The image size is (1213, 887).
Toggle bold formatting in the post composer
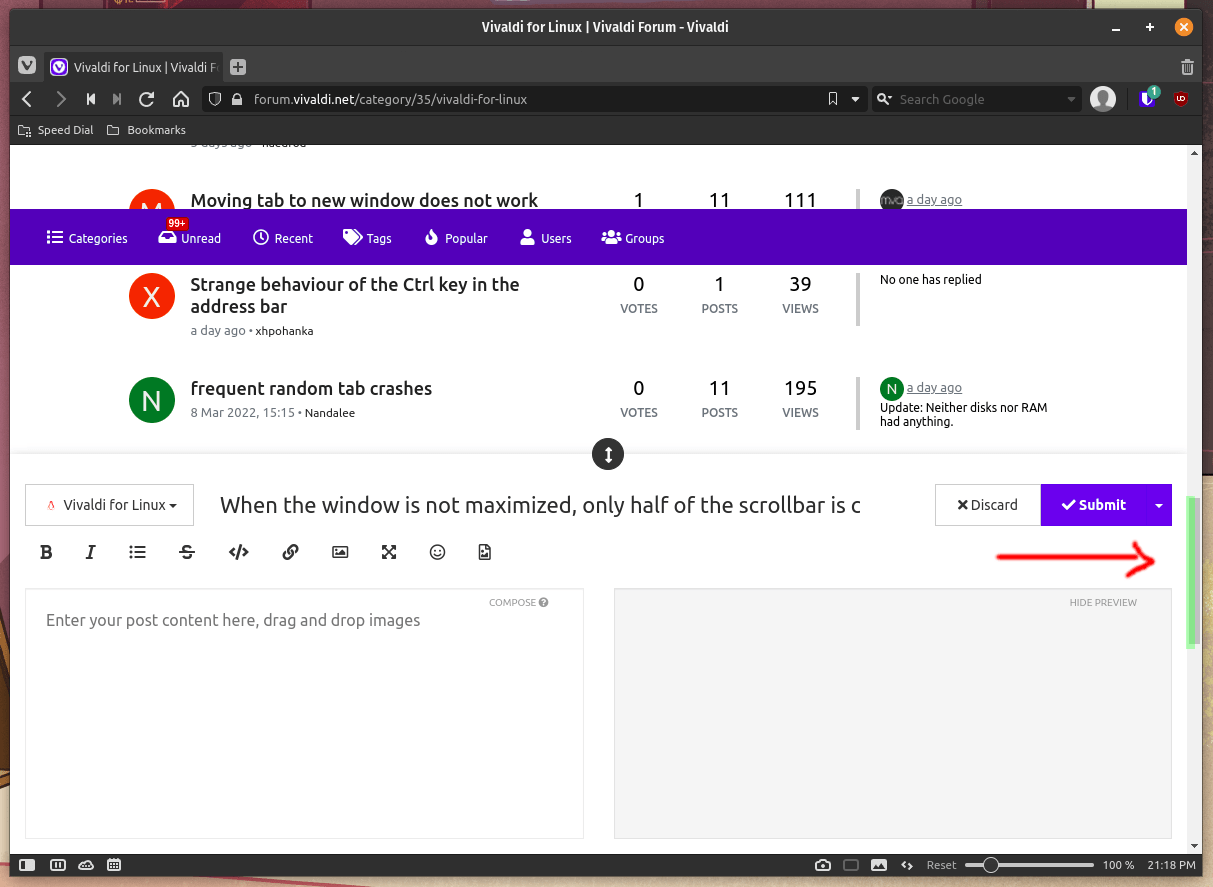point(46,552)
